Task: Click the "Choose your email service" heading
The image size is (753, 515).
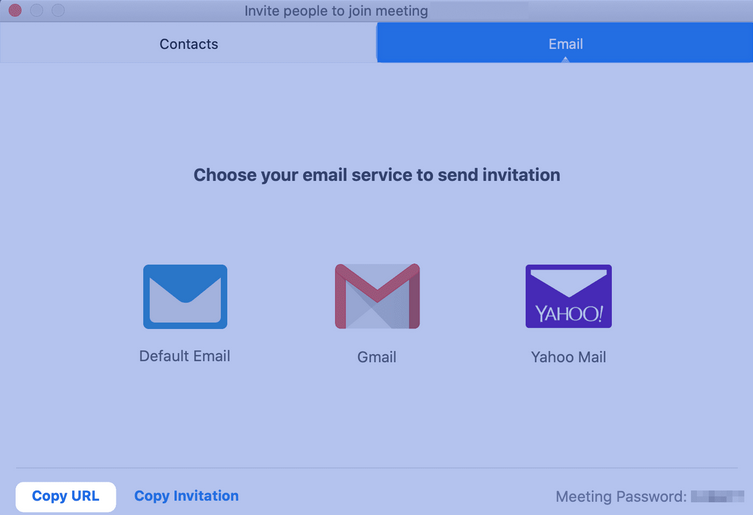Action: (x=377, y=175)
